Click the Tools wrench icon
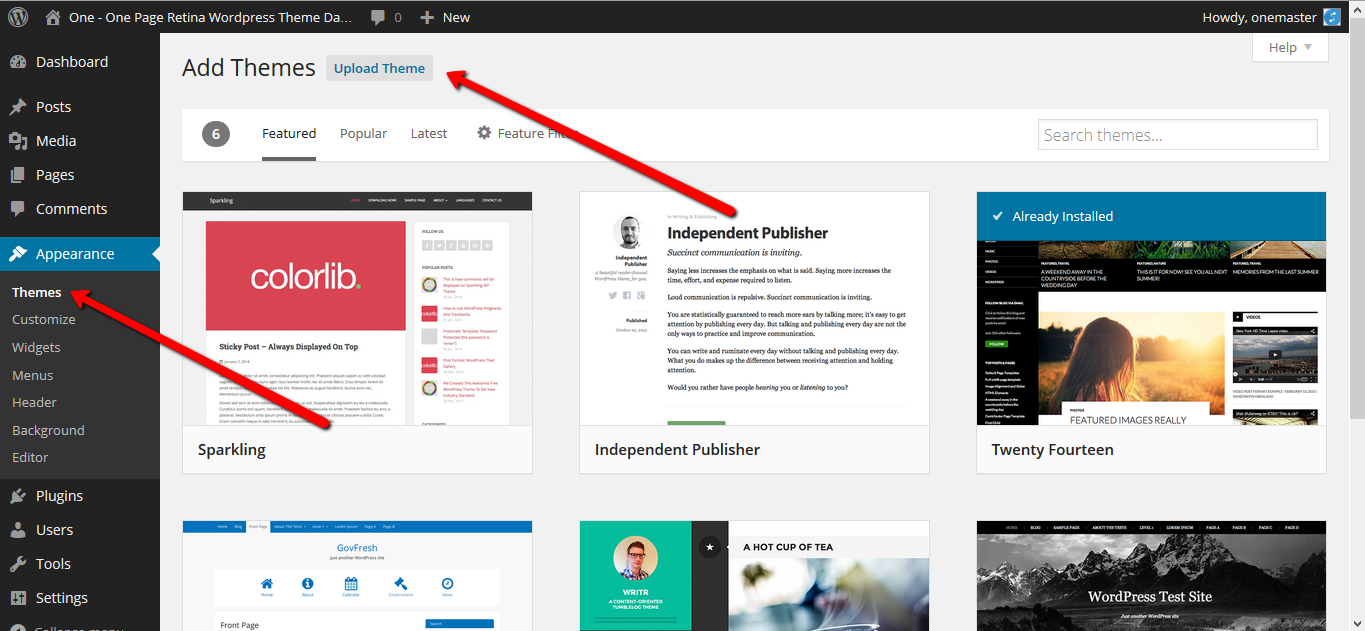Screen dimensions: 1365x631 (18, 564)
